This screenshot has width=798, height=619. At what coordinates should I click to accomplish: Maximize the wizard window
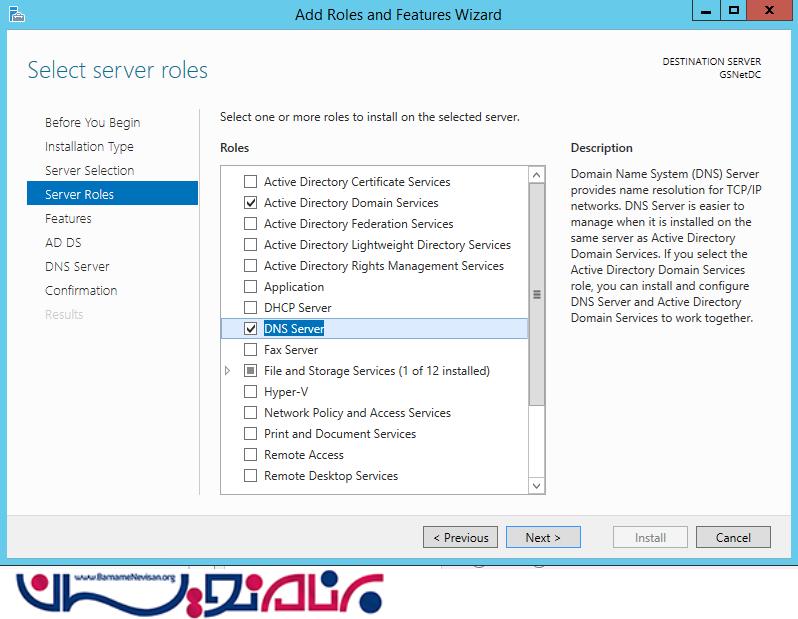pyautogui.click(x=734, y=11)
